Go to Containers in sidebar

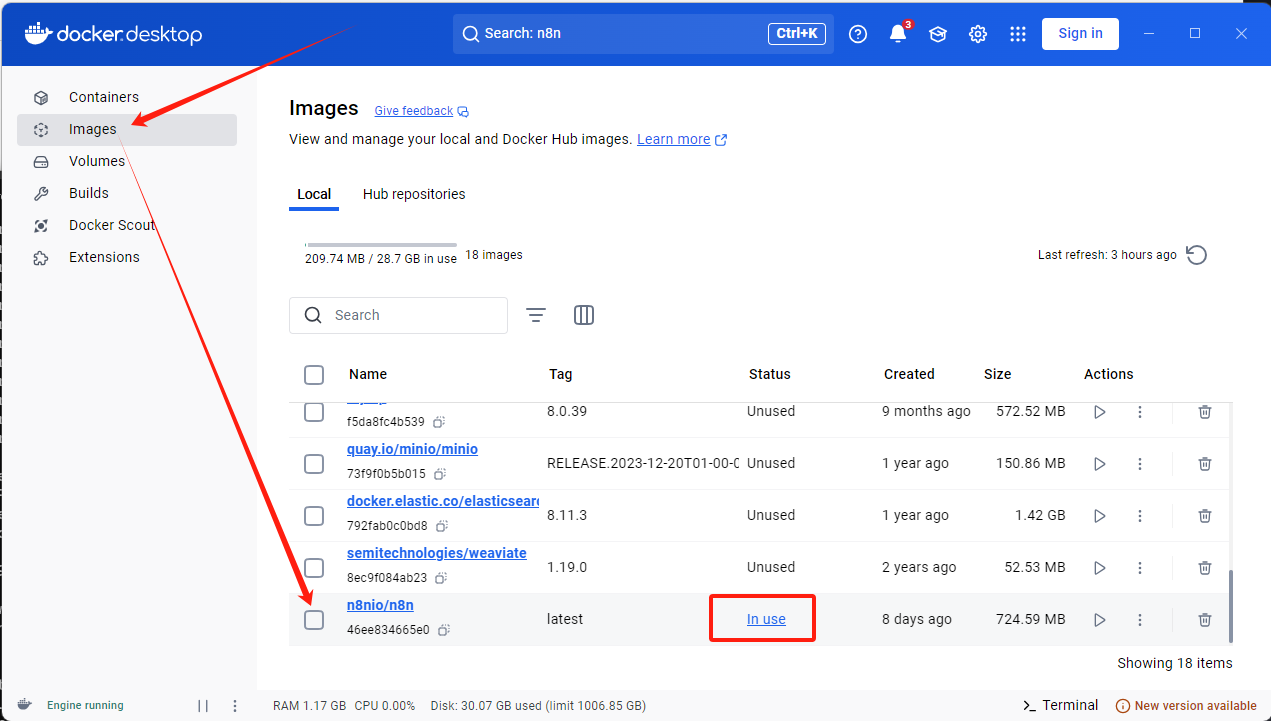click(127, 98)
